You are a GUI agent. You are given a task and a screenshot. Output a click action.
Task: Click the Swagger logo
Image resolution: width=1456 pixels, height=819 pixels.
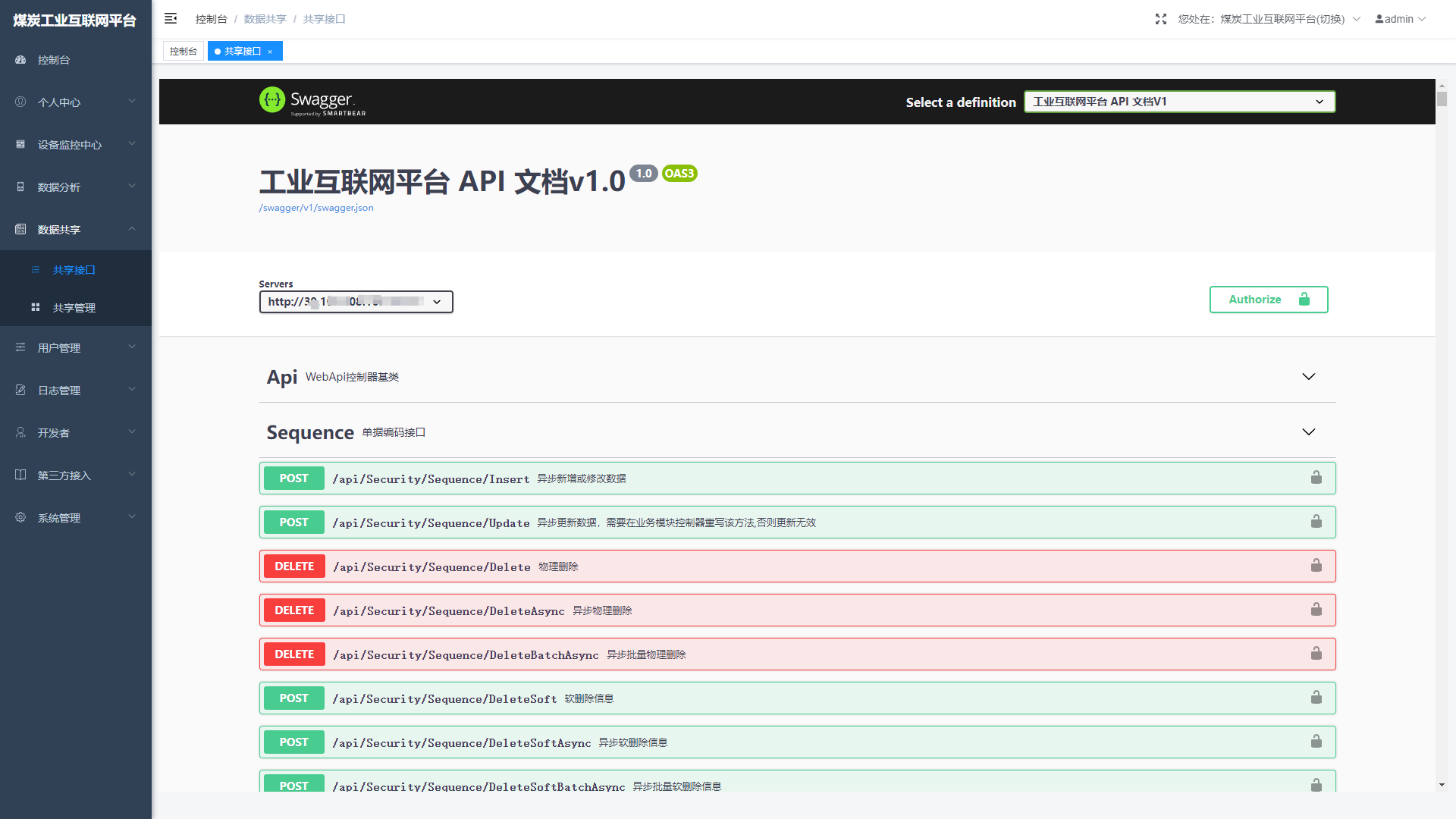[312, 101]
